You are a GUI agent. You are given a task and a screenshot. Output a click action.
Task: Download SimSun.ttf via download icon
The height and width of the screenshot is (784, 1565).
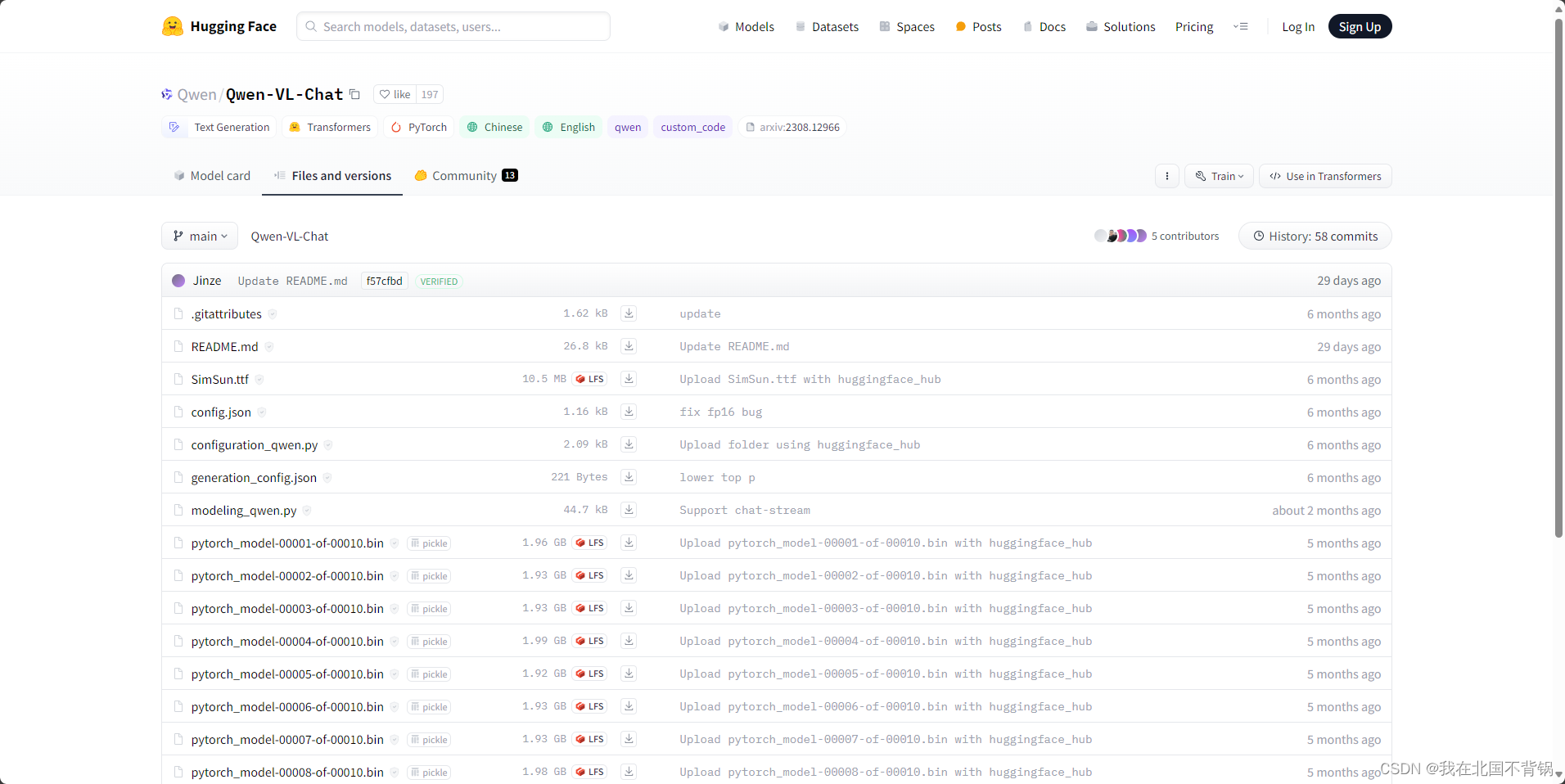point(629,379)
